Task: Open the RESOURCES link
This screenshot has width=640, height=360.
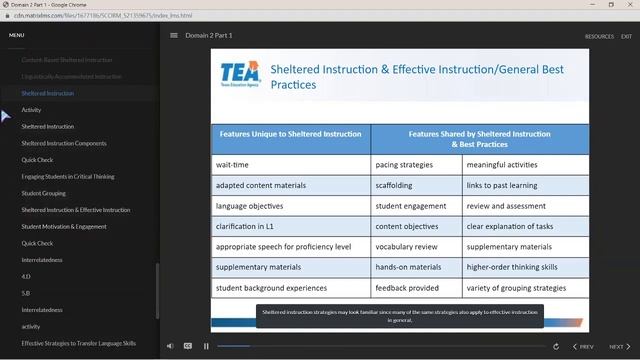Action: (x=599, y=36)
